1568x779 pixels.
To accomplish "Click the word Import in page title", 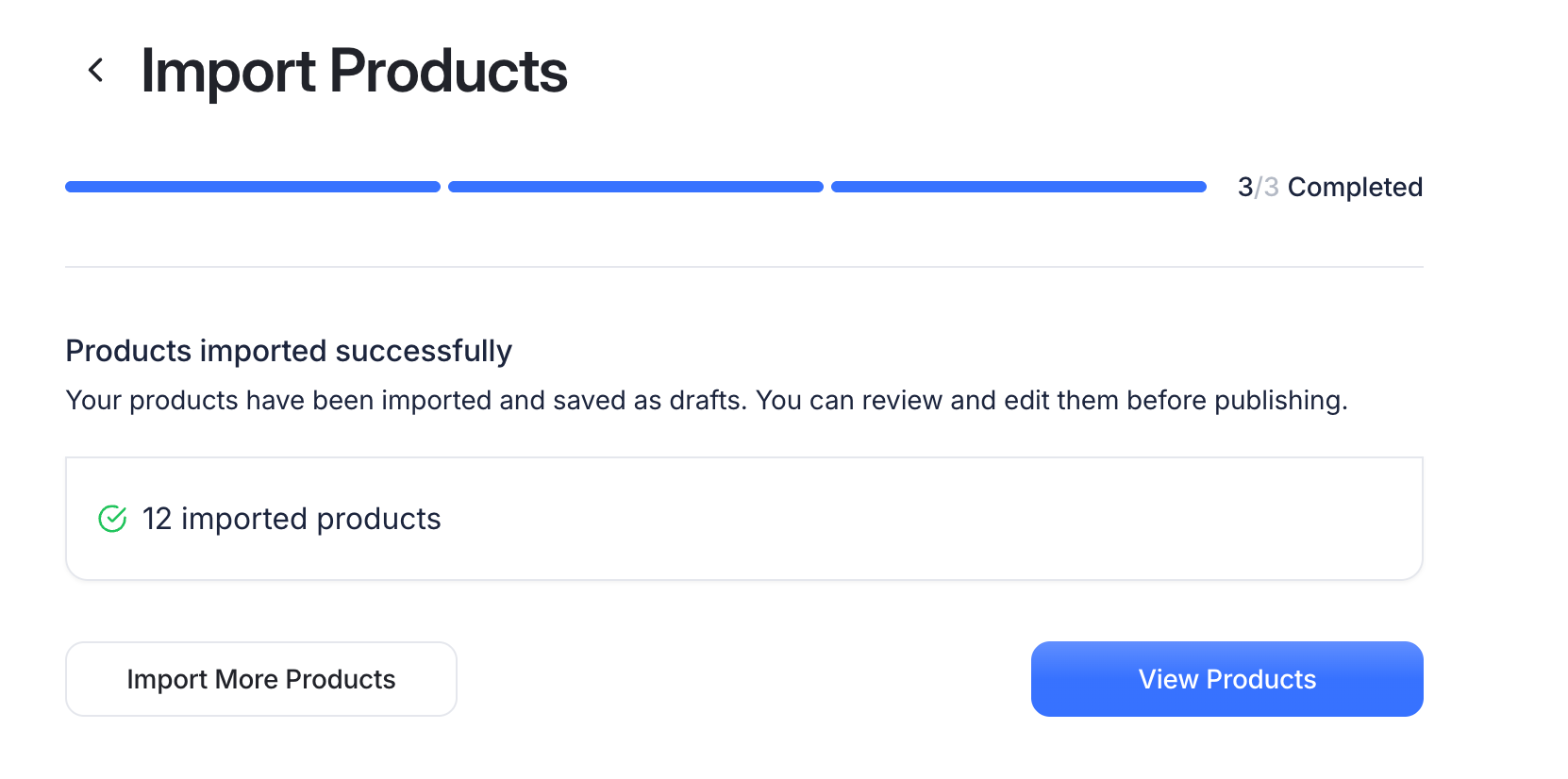I will pyautogui.click(x=228, y=72).
